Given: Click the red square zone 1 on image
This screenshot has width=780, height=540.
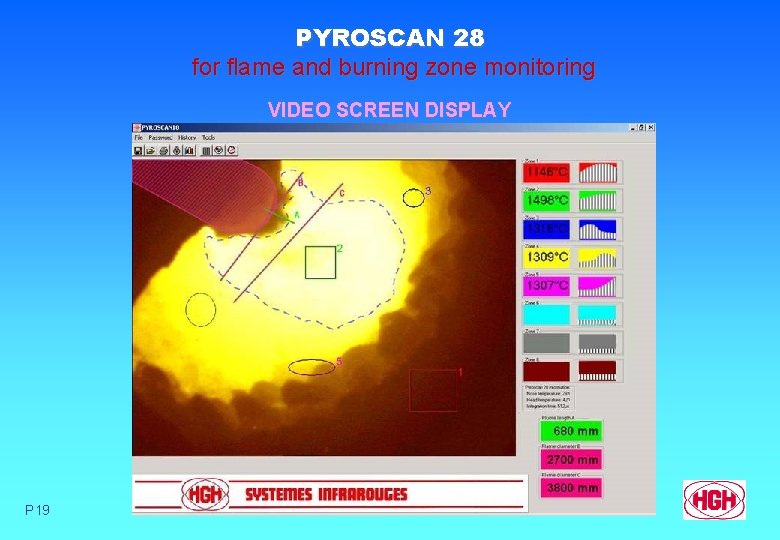Looking at the screenshot, I should [433, 390].
